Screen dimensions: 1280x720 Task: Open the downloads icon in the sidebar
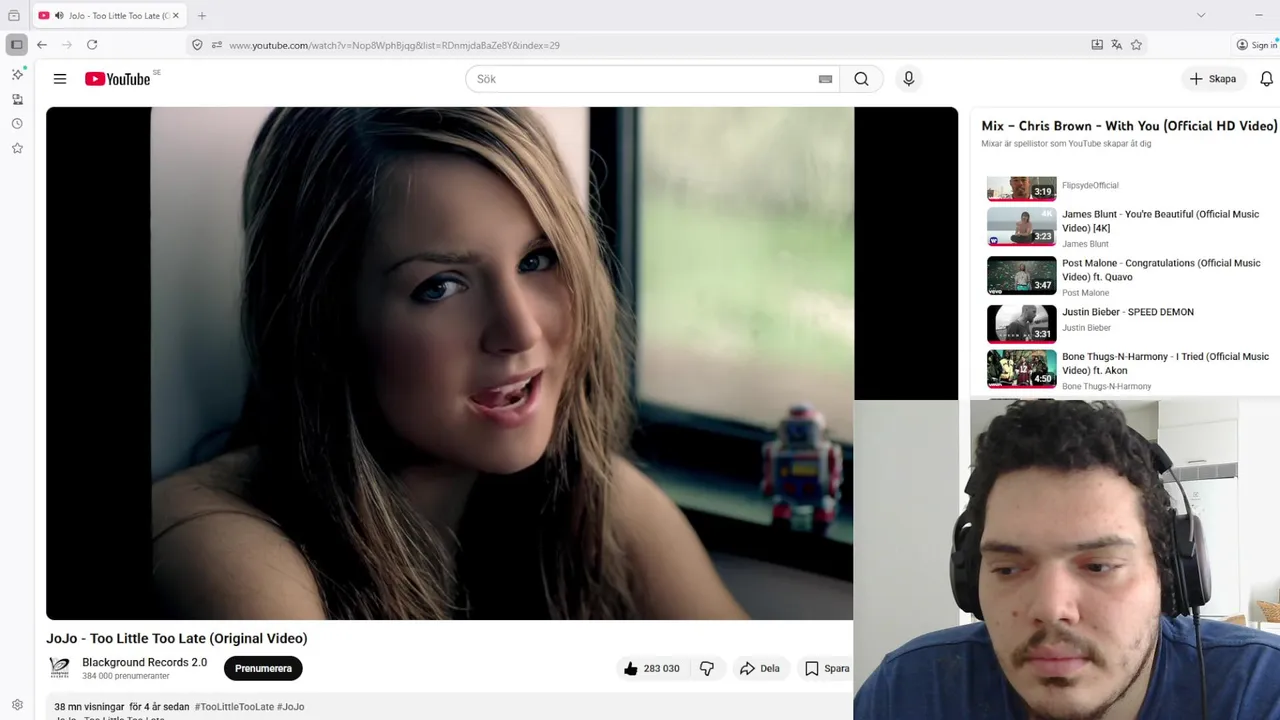click(x=17, y=99)
